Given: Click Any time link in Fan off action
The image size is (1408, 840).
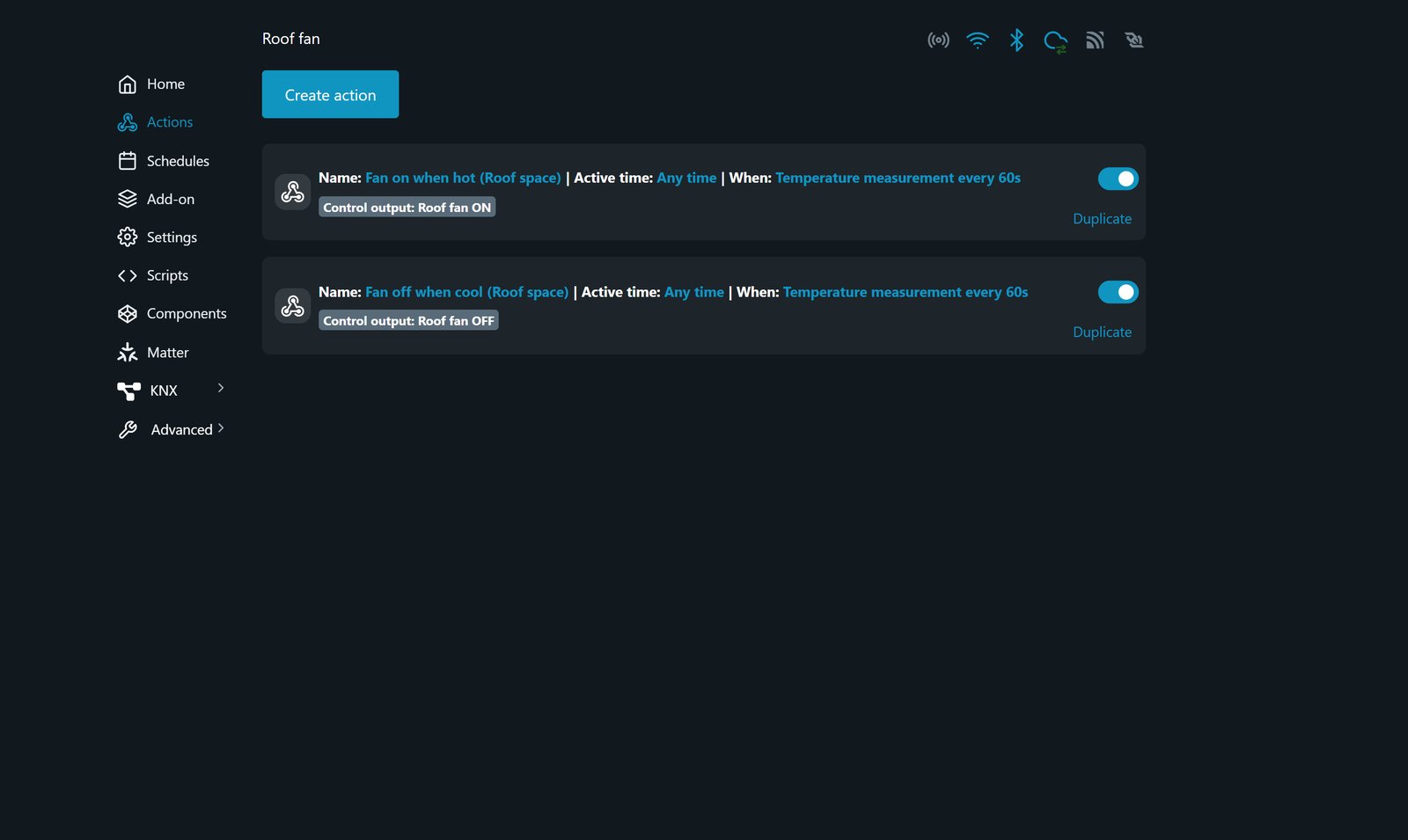Looking at the screenshot, I should tap(694, 292).
